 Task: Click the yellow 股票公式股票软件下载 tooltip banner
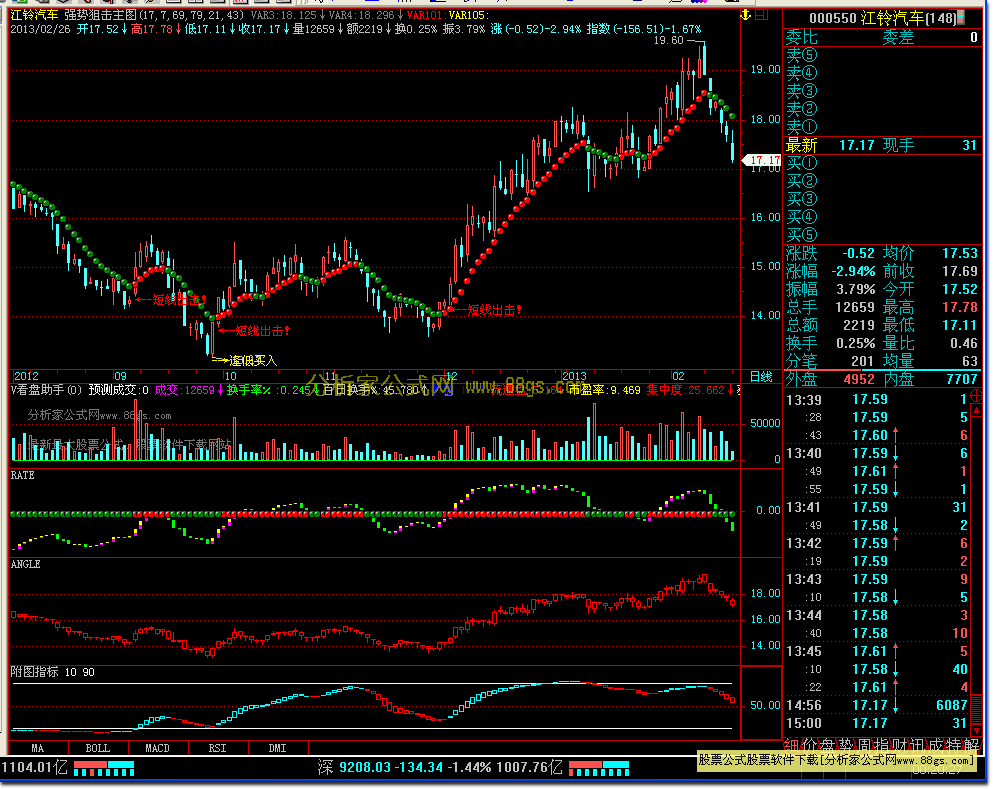pyautogui.click(x=837, y=760)
